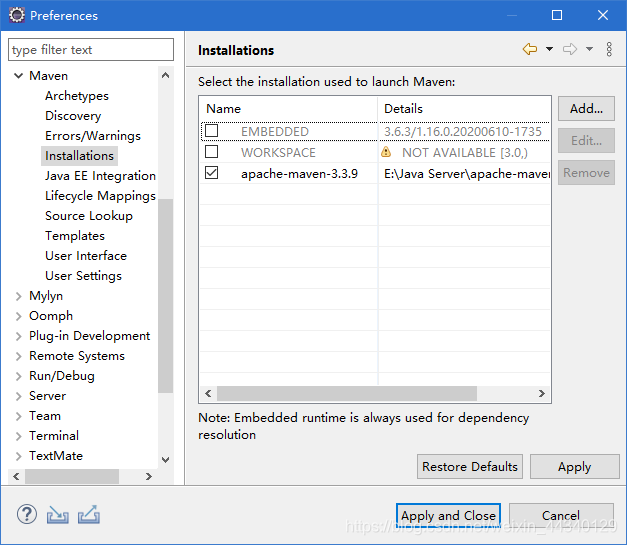This screenshot has width=627, height=545.
Task: Click installations table scroll-left arrow
Action: [x=208, y=393]
